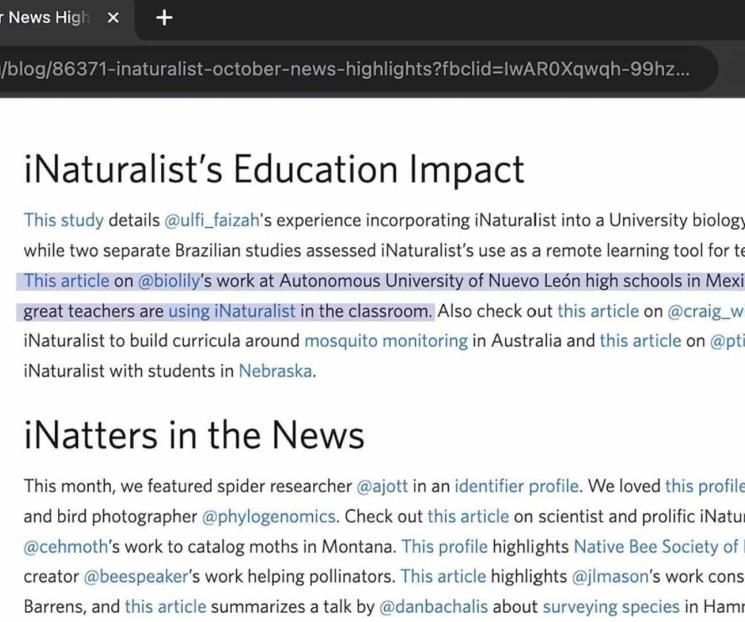Click the 'iNaturalist's Education Impact' heading

pyautogui.click(x=274, y=169)
